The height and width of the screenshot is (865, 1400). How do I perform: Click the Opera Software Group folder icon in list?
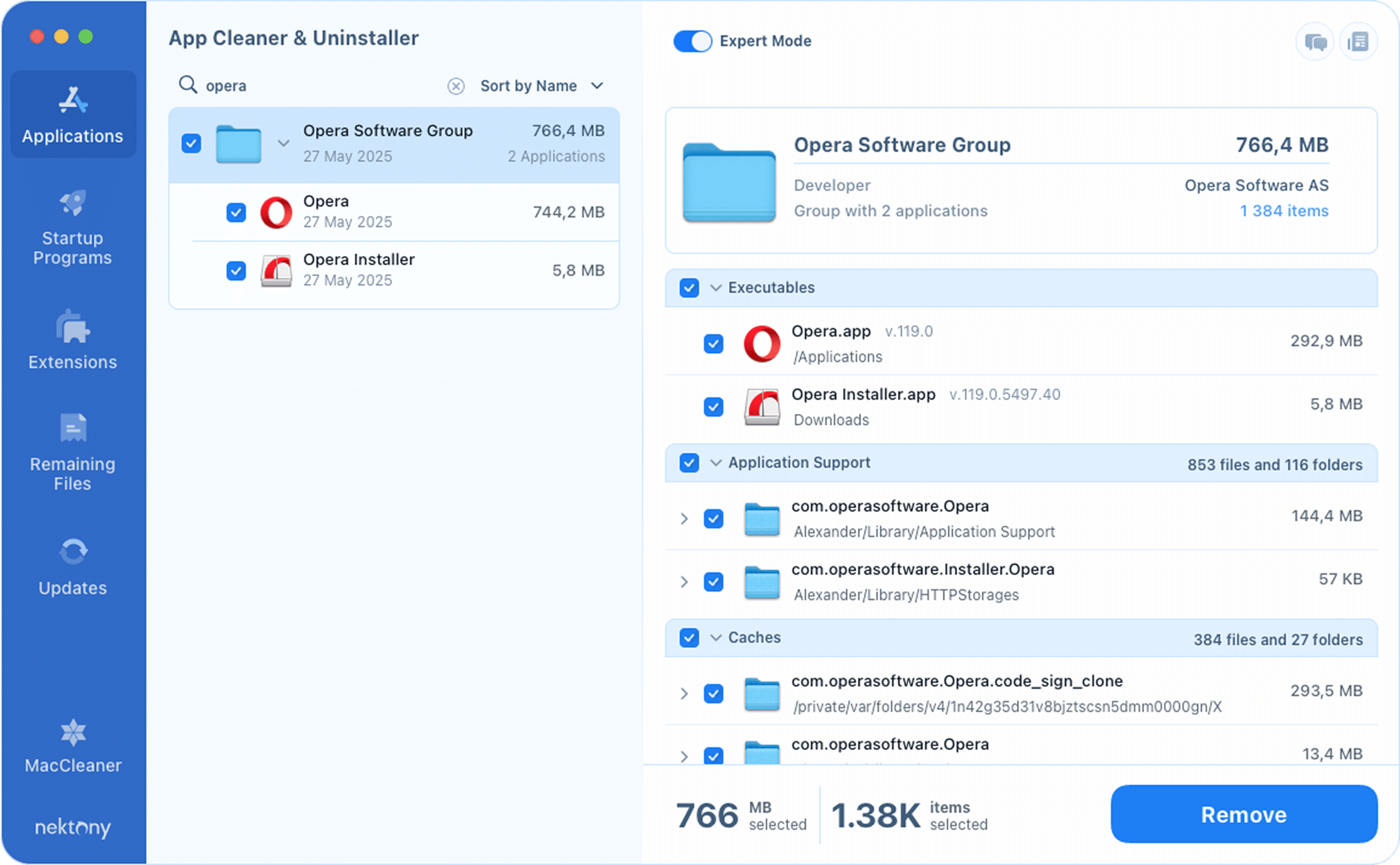pyautogui.click(x=239, y=144)
